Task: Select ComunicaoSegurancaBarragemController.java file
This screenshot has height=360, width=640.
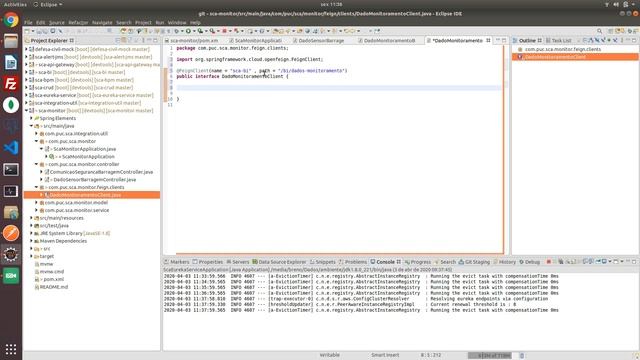Action: (x=101, y=172)
